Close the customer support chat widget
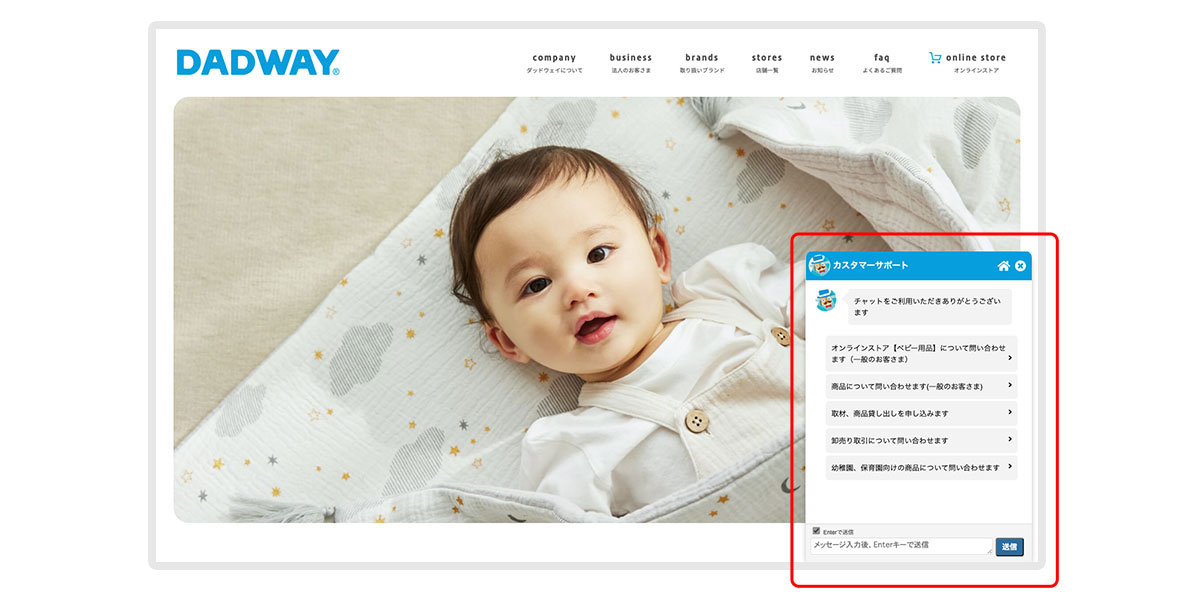This screenshot has height=600, width=1200. coord(1020,266)
